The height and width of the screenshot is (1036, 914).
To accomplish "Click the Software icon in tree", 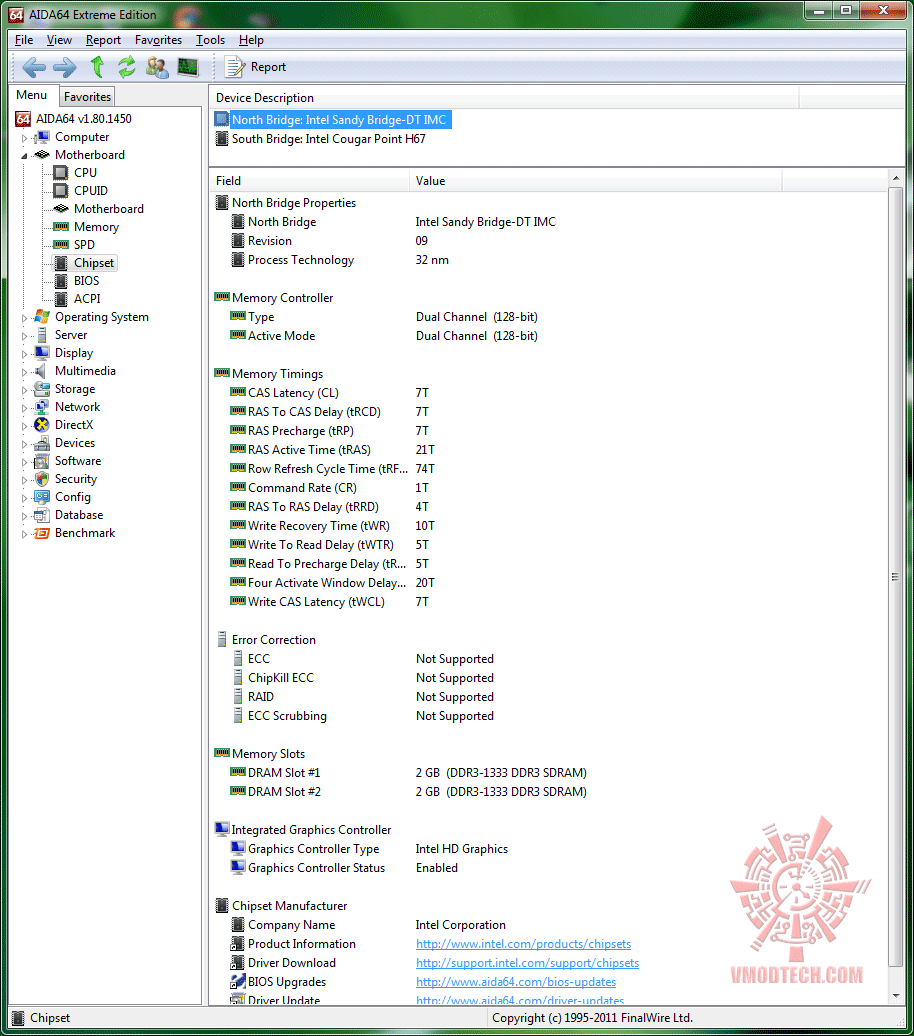I will [42, 461].
